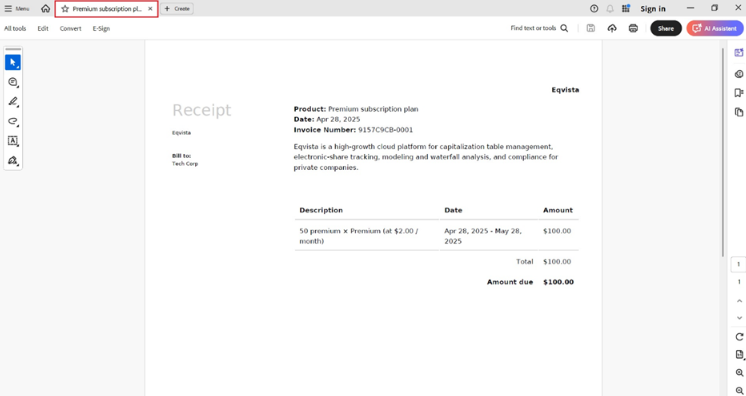Open the Pages panel icon

[x=739, y=112]
